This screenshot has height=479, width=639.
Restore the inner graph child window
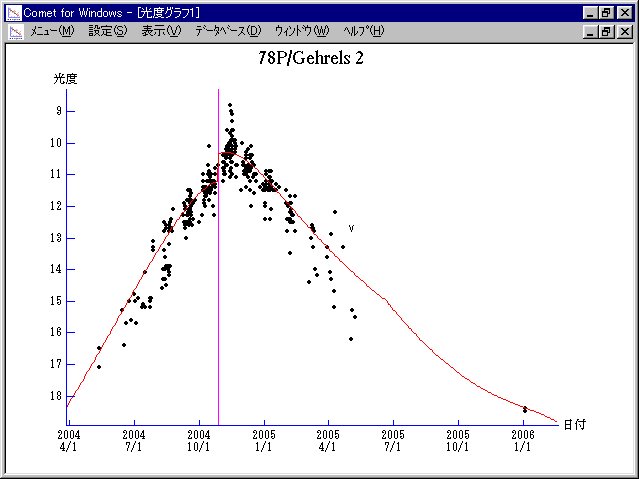point(608,31)
